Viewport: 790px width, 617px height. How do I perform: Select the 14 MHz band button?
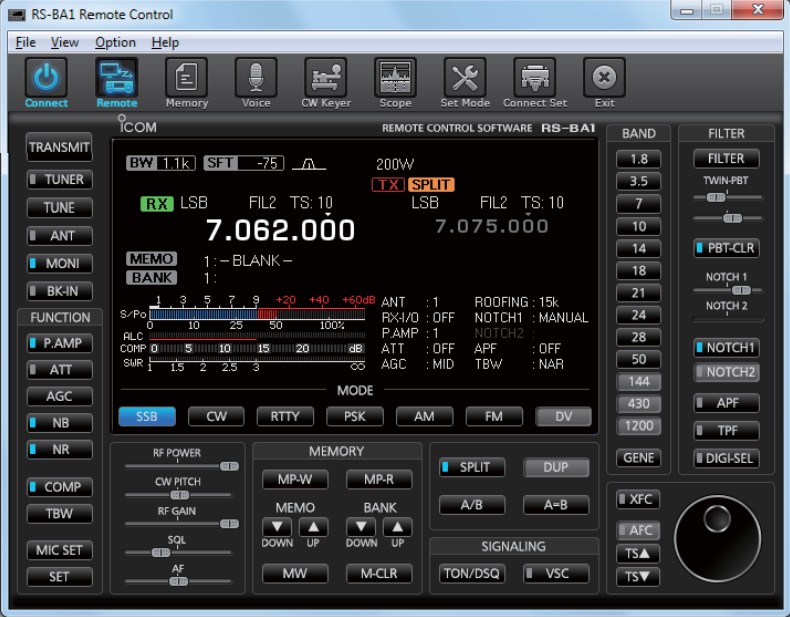638,248
